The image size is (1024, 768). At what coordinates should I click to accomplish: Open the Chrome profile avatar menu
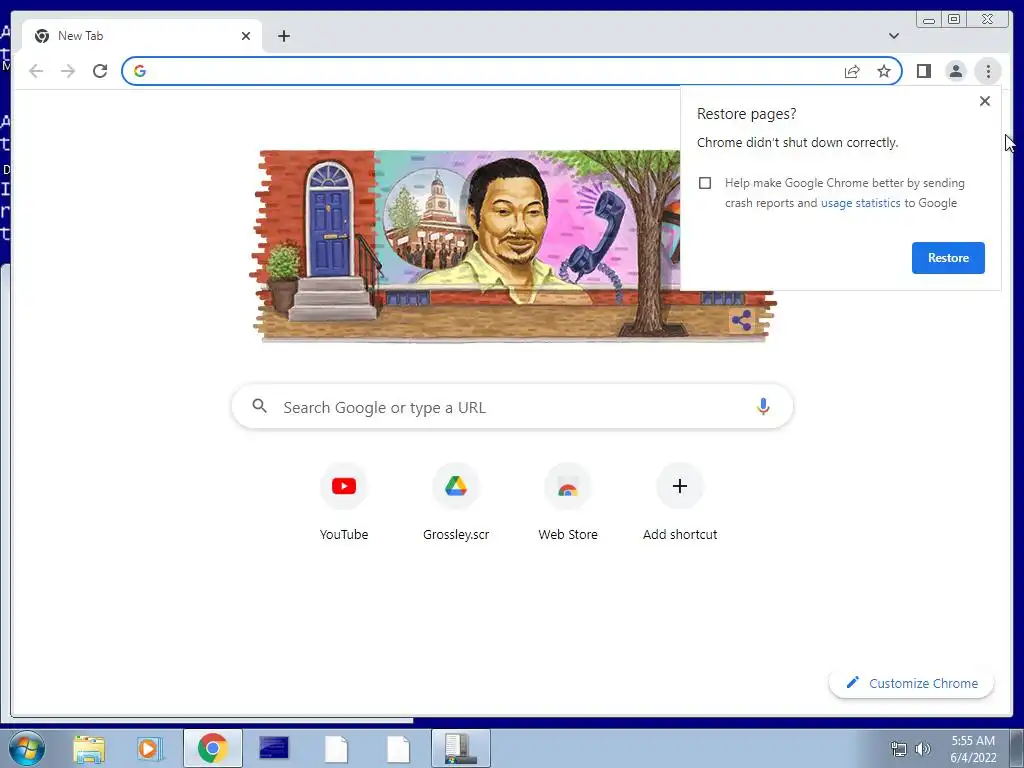click(955, 71)
